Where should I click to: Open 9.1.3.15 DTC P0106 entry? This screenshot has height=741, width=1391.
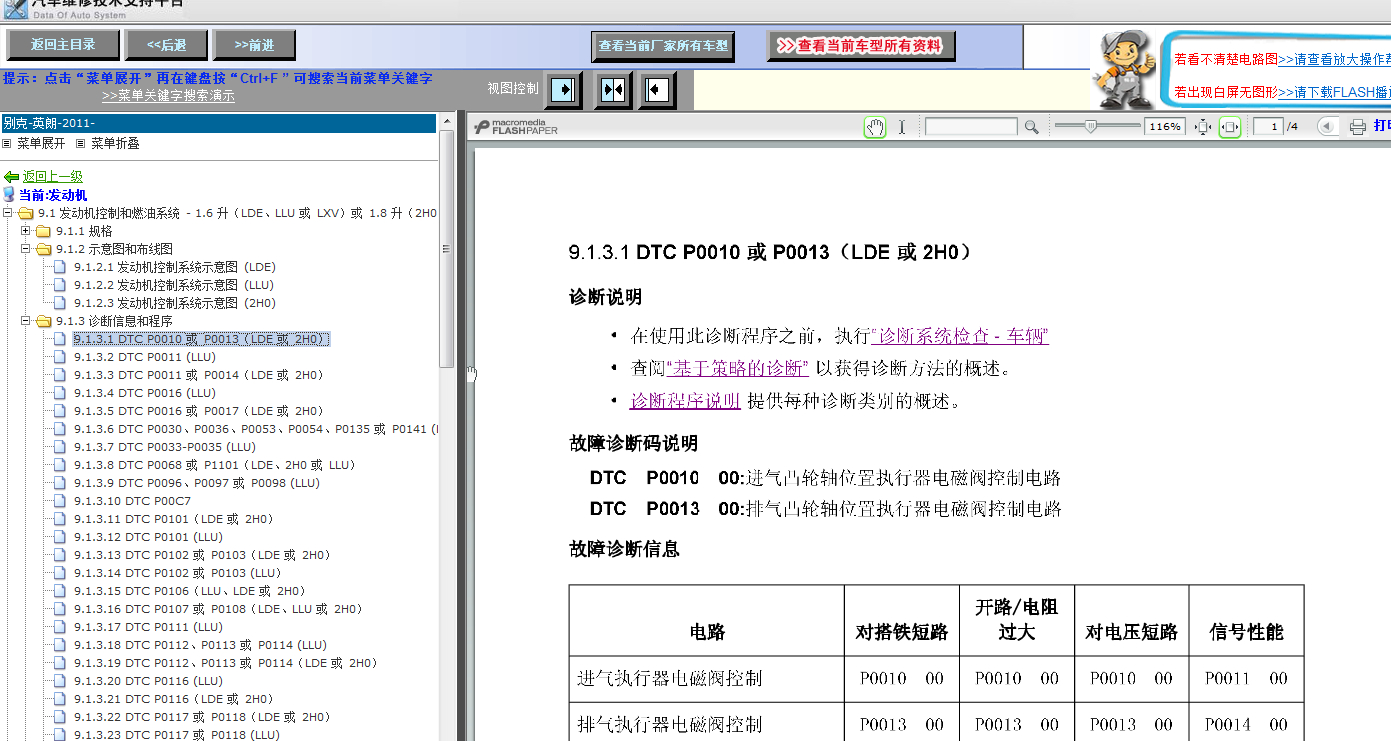coord(190,591)
